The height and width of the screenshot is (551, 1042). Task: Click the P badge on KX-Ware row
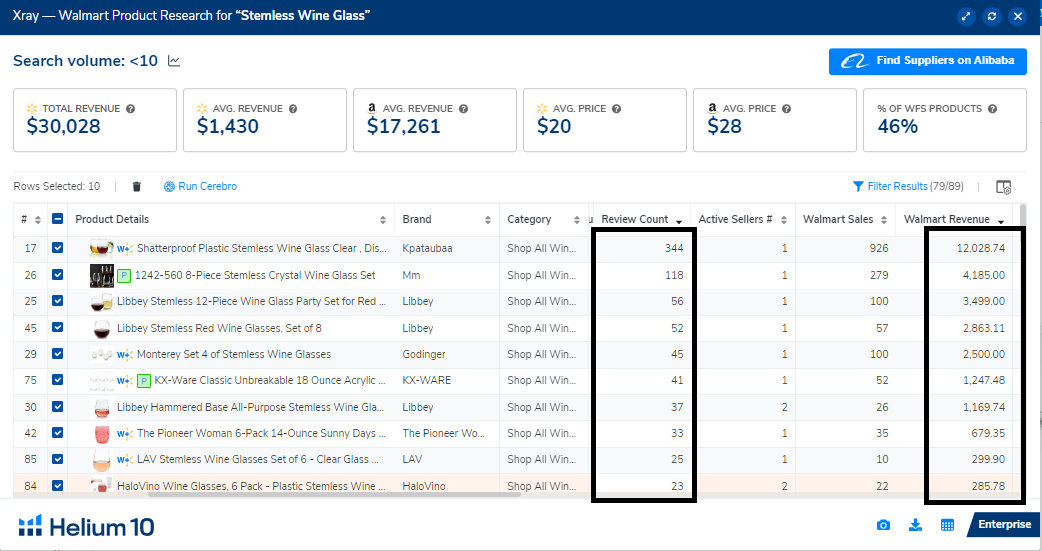pyautogui.click(x=144, y=381)
